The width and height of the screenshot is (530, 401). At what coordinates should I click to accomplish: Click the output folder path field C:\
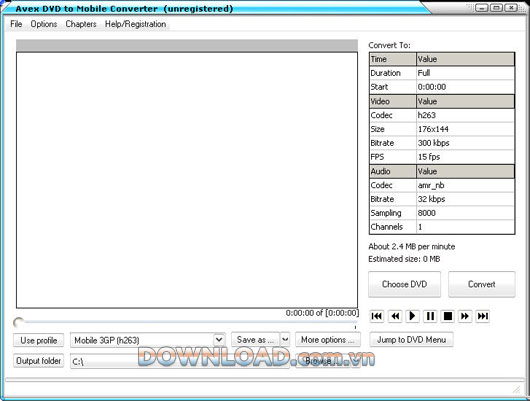180,361
